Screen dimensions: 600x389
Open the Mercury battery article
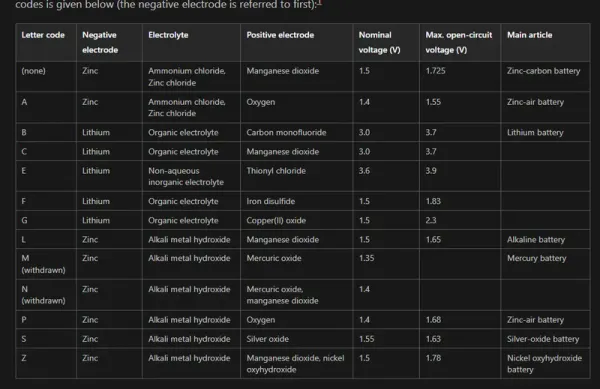coord(536,258)
